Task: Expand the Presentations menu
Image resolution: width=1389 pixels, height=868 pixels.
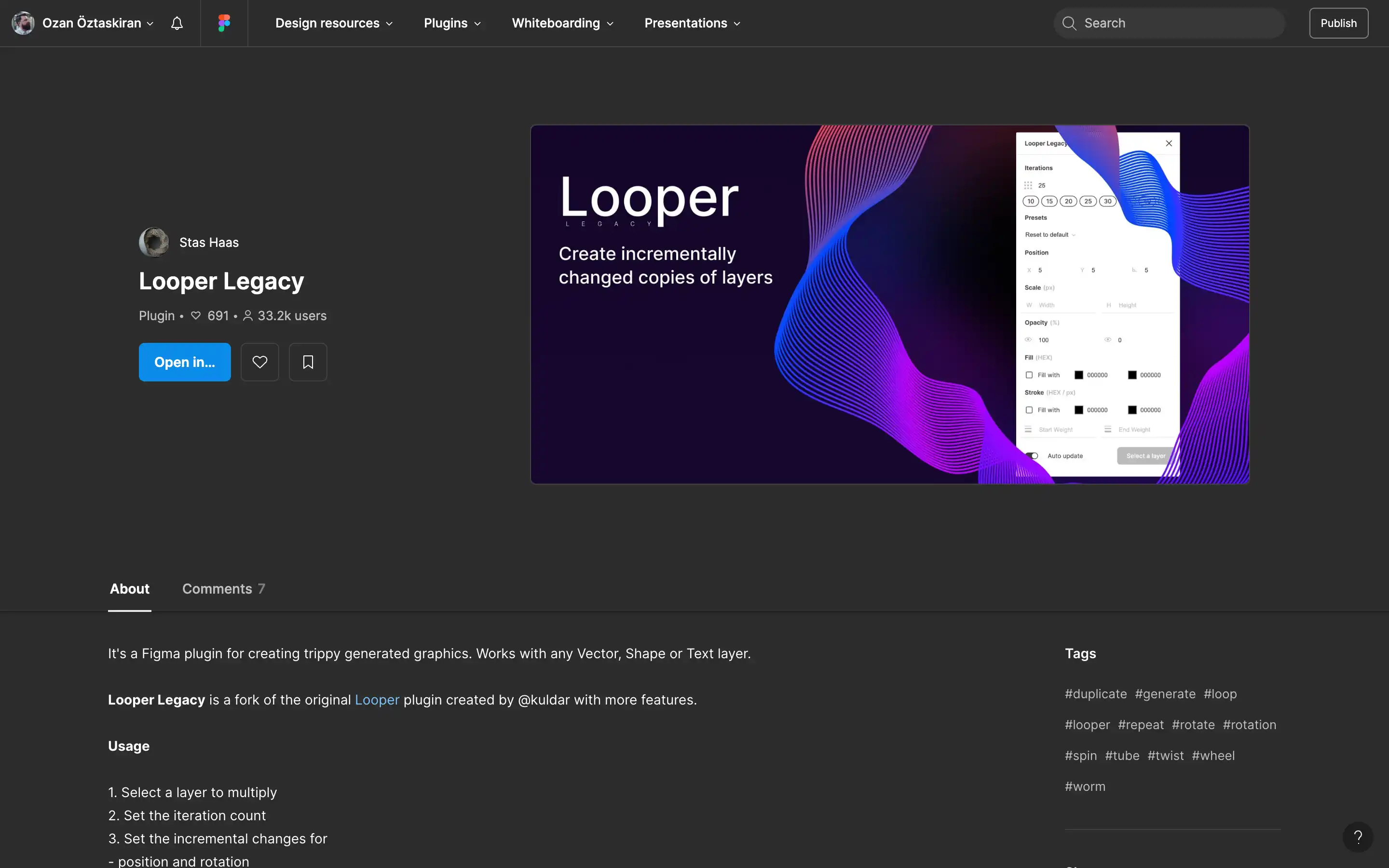Action: [692, 23]
